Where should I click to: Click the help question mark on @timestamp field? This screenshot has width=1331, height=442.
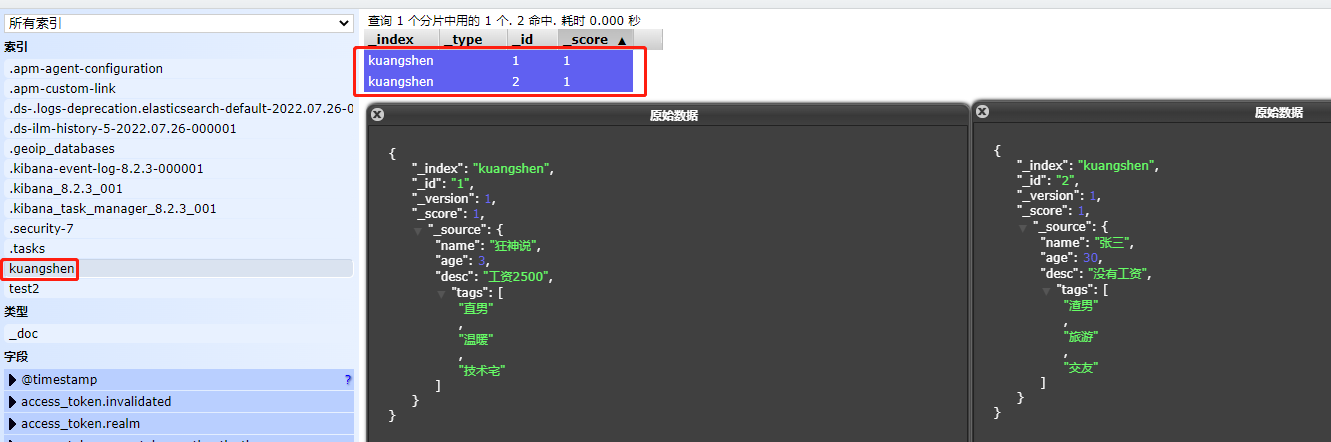[348, 380]
